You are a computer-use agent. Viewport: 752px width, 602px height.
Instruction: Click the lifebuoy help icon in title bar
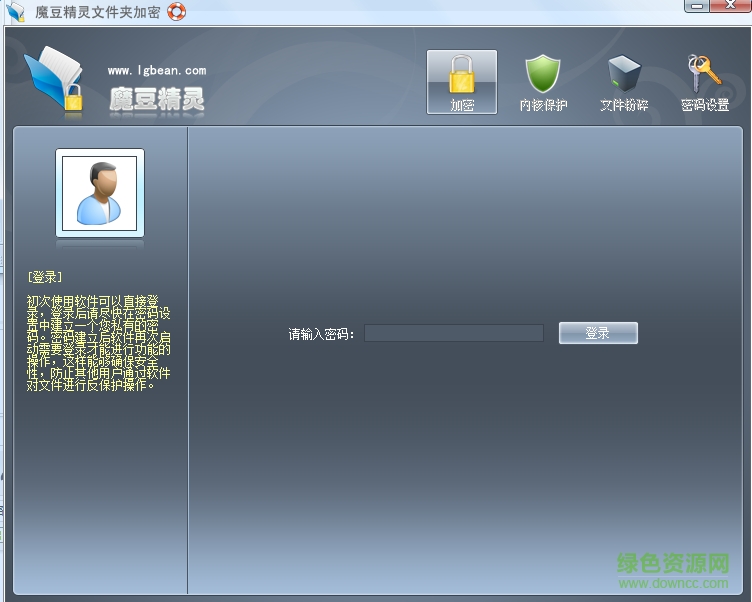(176, 12)
